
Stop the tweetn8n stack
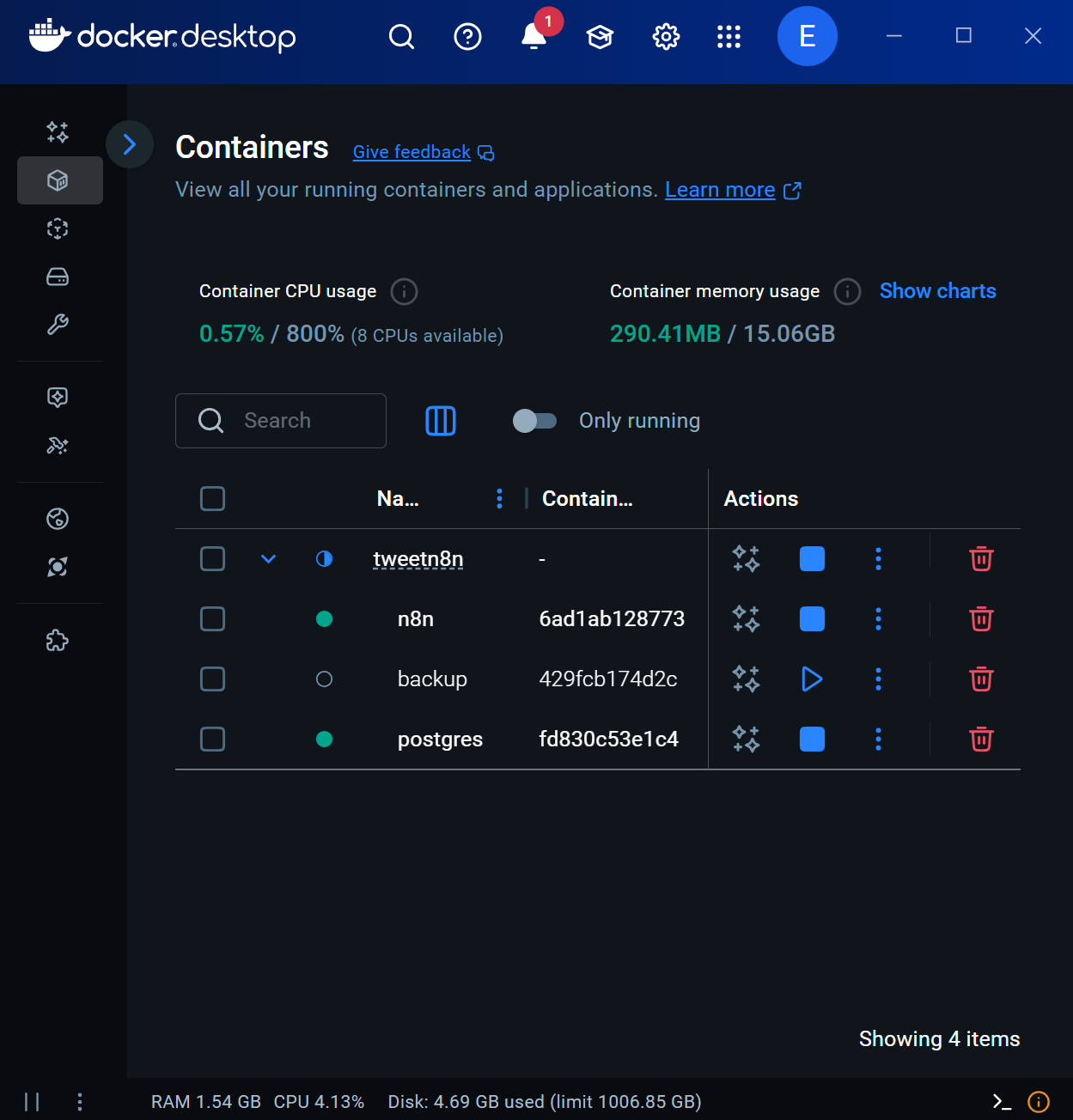point(812,559)
